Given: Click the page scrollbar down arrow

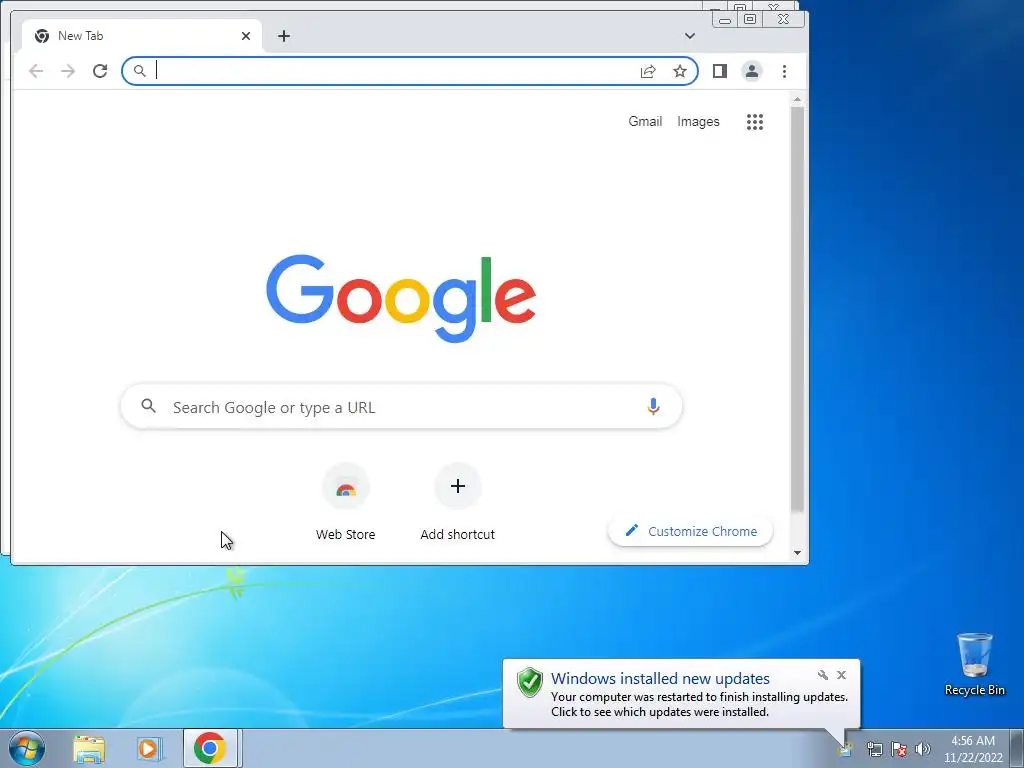Looking at the screenshot, I should pyautogui.click(x=797, y=552).
